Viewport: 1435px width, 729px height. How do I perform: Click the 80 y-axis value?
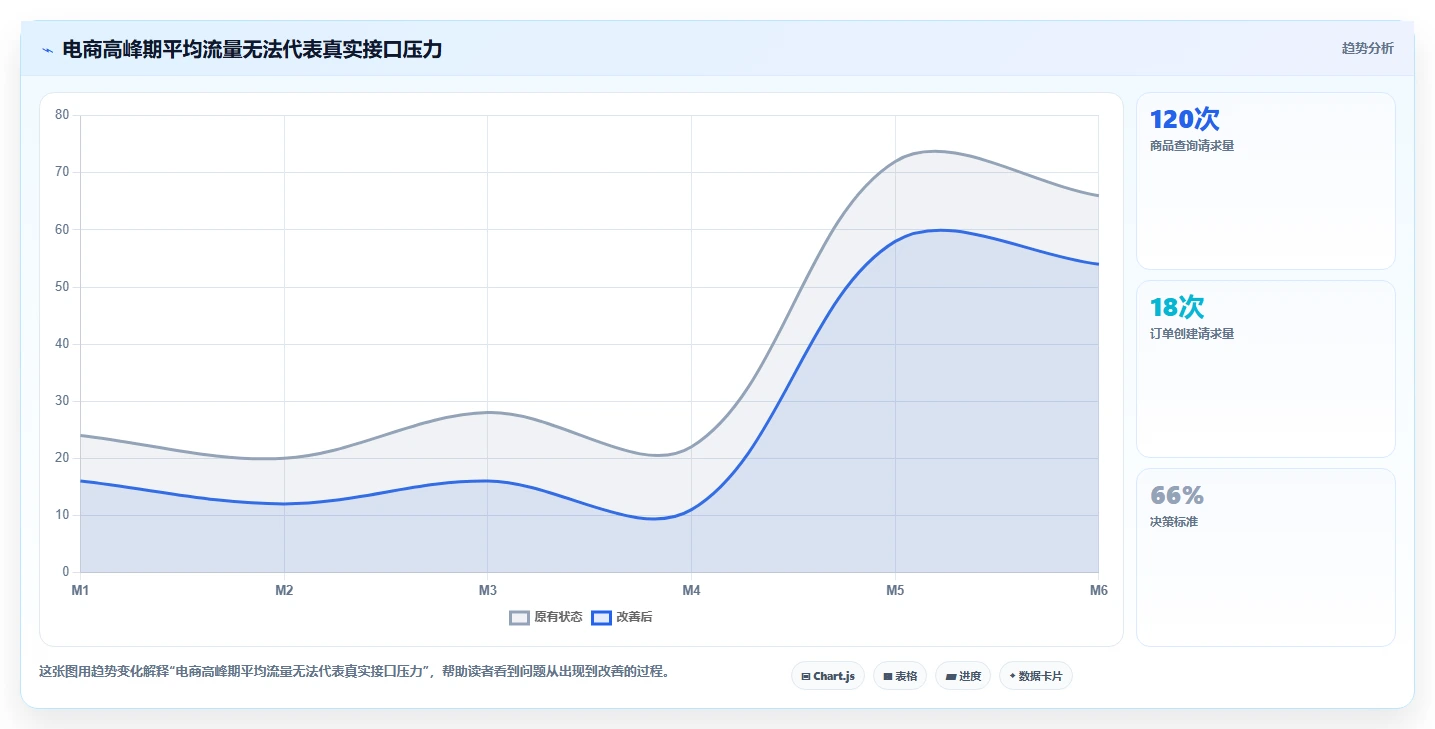(x=62, y=115)
